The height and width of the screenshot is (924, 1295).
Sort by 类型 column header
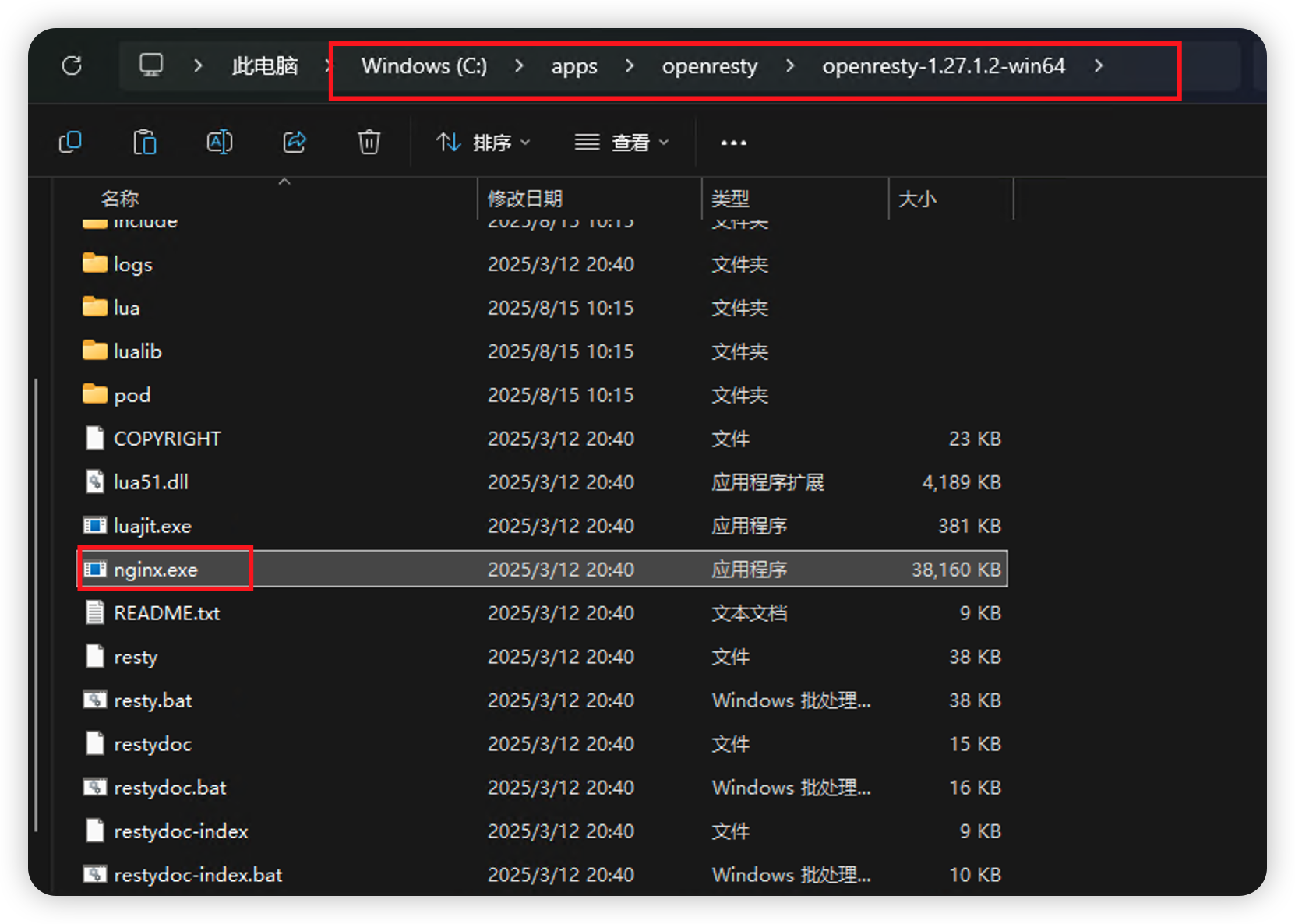[730, 199]
